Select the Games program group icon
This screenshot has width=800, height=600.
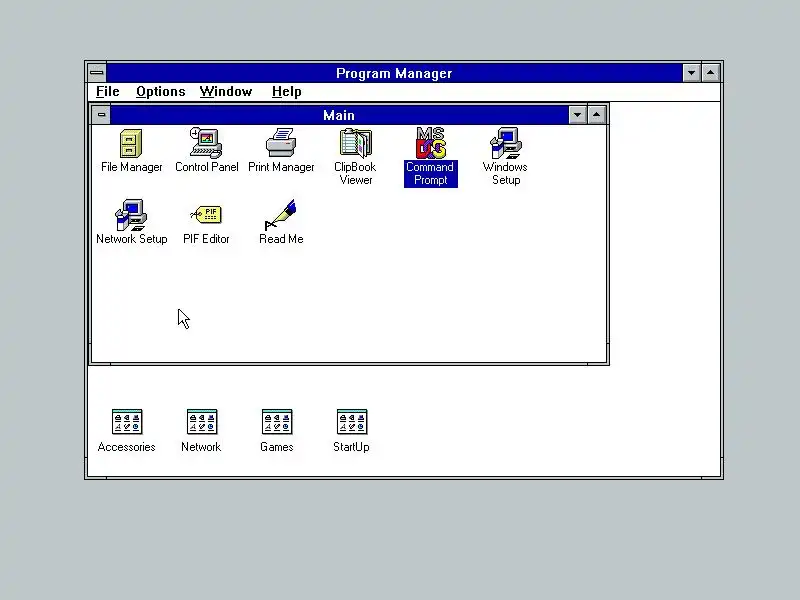pyautogui.click(x=277, y=422)
